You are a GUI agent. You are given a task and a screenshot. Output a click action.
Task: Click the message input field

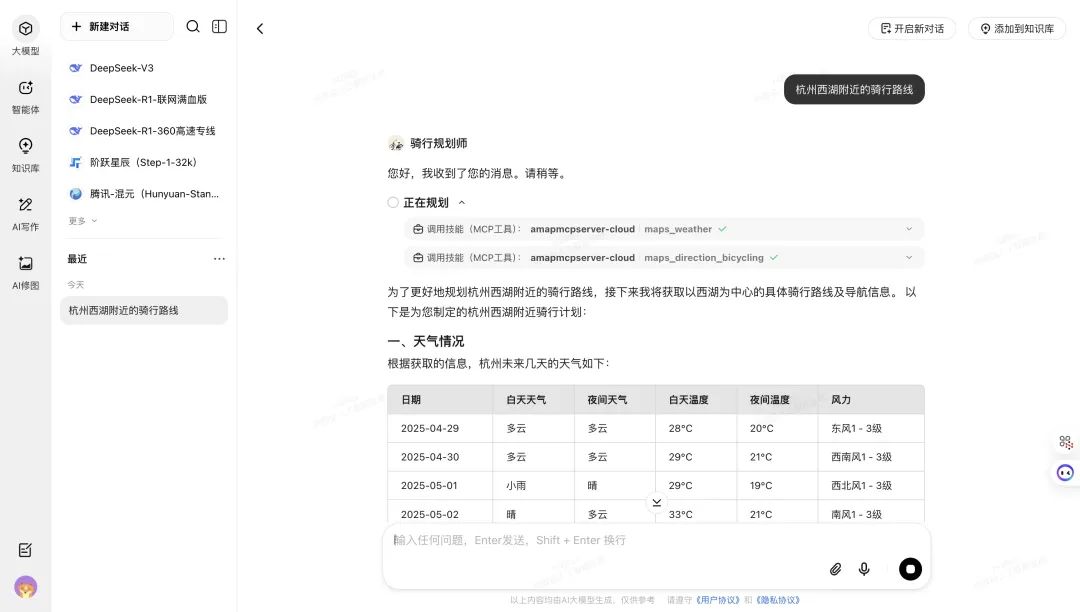(656, 540)
